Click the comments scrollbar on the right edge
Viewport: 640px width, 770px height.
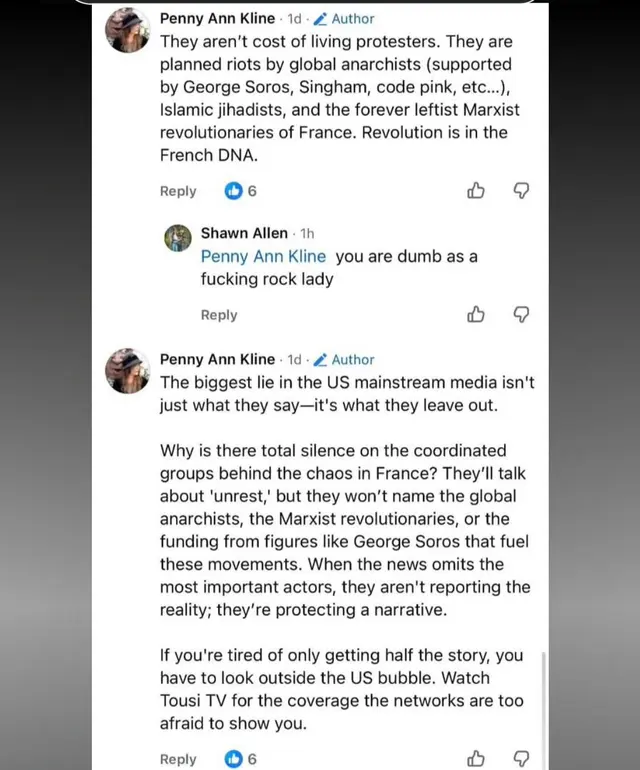[x=543, y=707]
